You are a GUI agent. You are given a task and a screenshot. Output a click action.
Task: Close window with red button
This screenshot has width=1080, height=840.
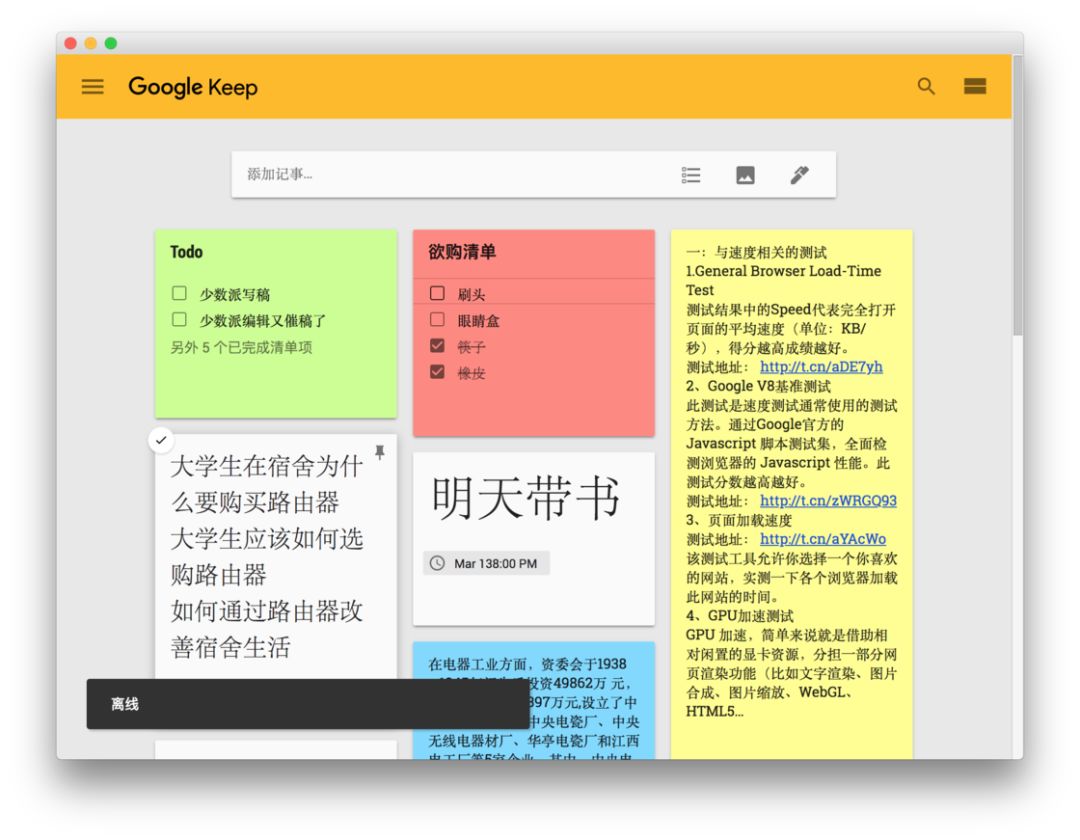tap(70, 43)
